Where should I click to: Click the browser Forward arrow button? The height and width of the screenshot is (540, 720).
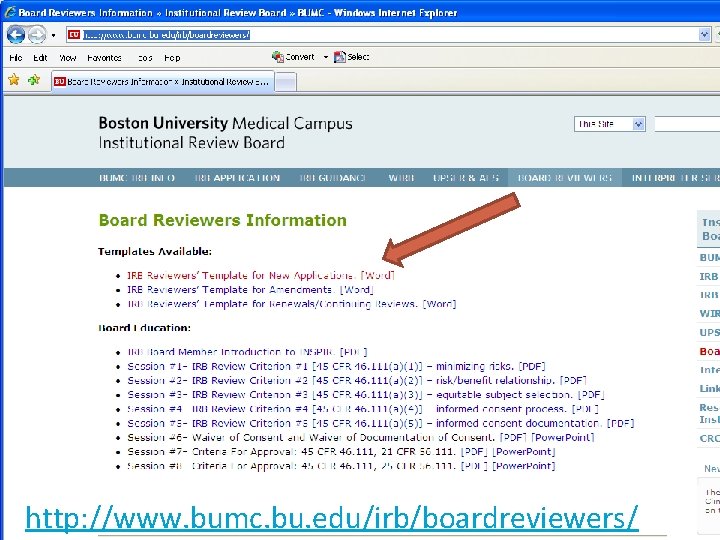point(37,34)
